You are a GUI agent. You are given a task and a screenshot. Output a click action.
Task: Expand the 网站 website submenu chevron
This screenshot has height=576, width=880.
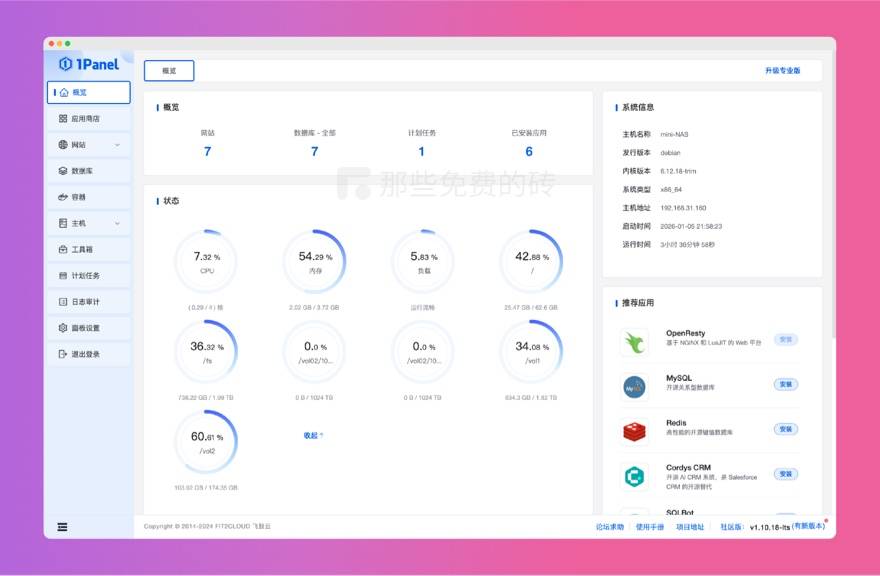[117, 145]
